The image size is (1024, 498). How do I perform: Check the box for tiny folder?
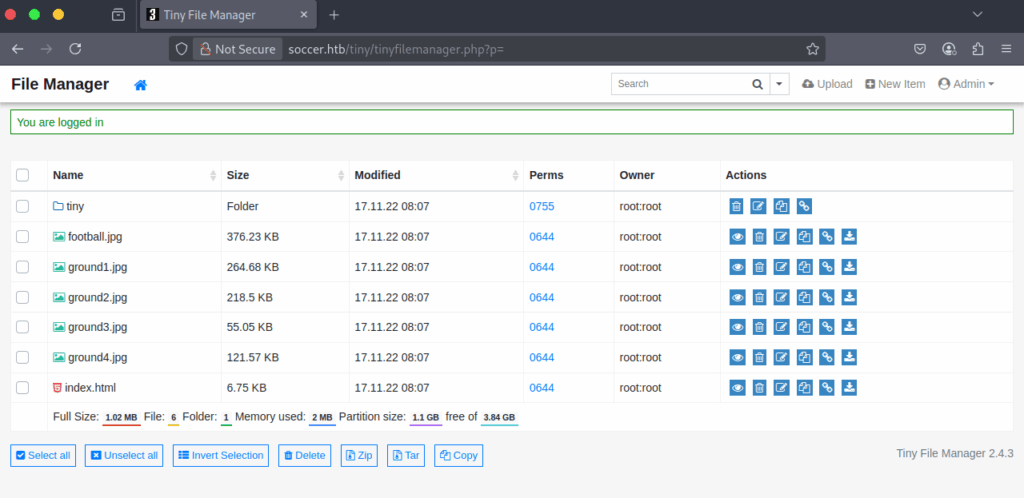coord(23,206)
